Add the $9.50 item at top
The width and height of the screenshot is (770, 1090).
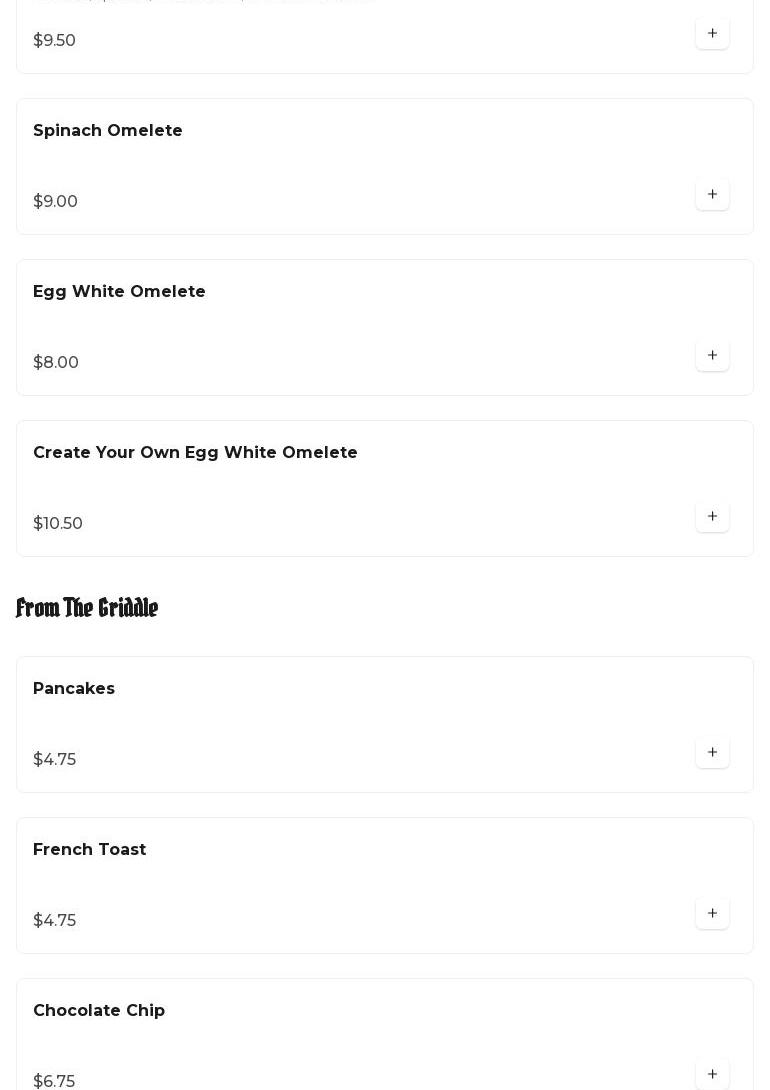pyautogui.click(x=712, y=33)
